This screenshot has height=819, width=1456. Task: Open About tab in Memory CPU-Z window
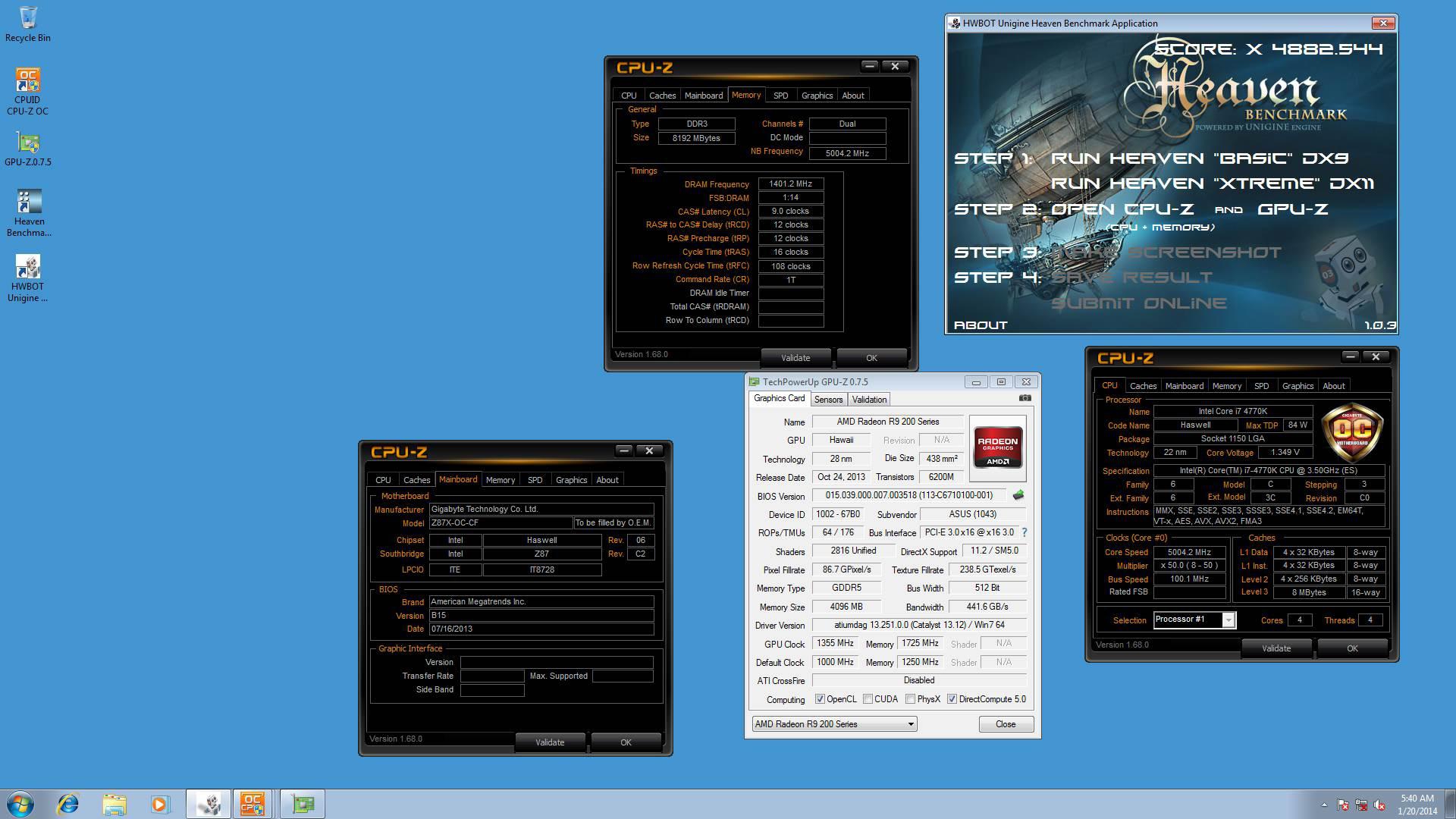[852, 96]
